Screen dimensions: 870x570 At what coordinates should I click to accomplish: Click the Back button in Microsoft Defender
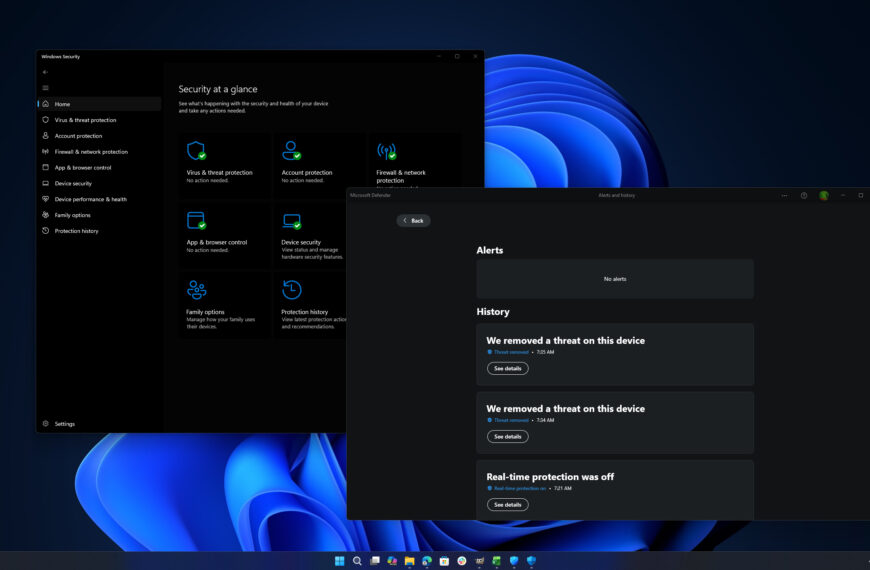413,220
